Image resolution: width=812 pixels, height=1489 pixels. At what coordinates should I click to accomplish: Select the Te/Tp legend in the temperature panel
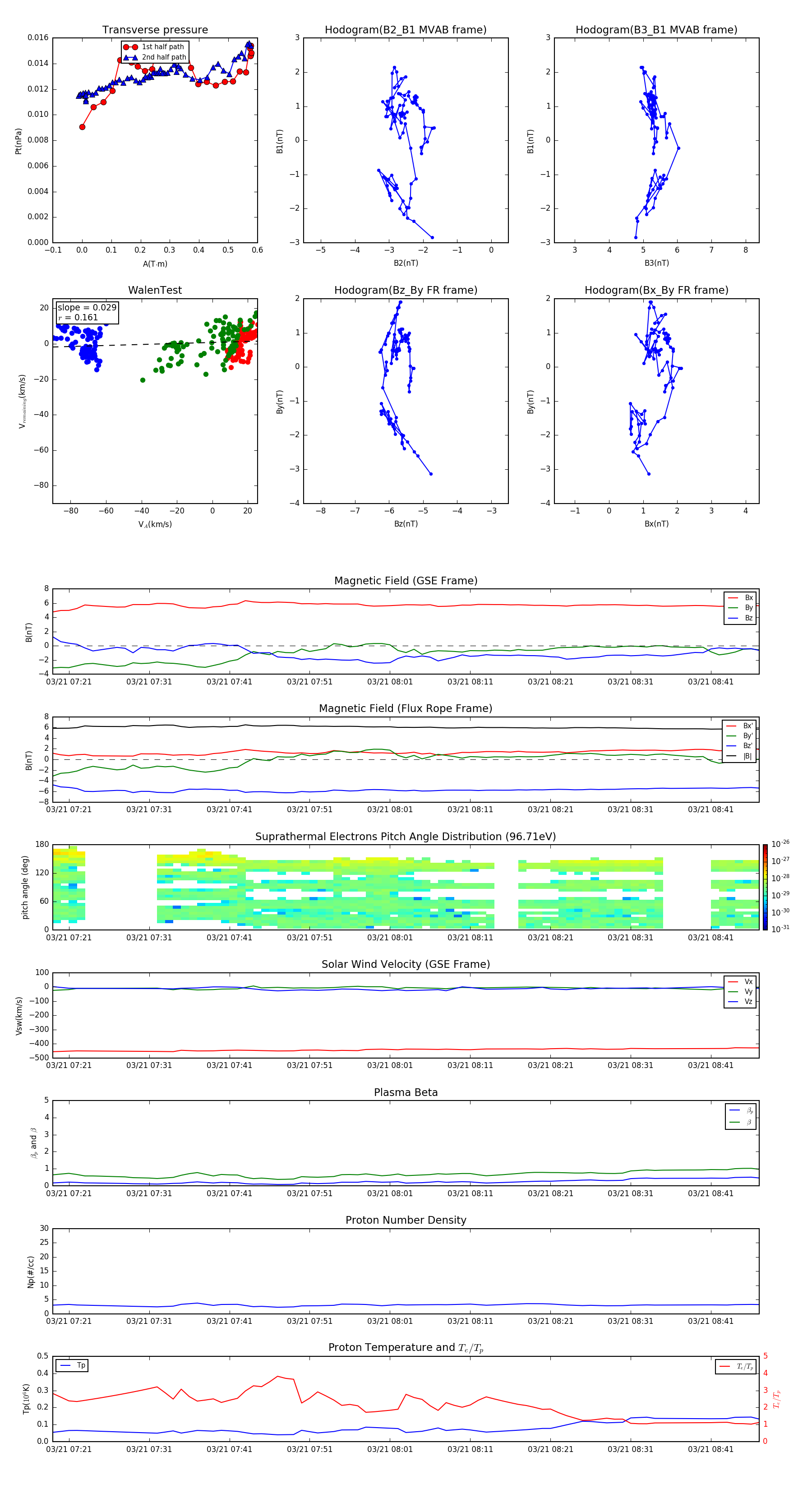[x=737, y=1367]
